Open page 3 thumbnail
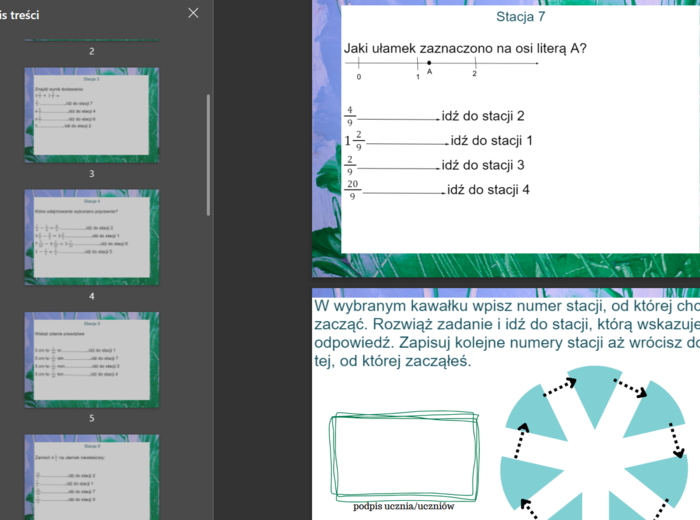The width and height of the screenshot is (700, 520). [91, 115]
